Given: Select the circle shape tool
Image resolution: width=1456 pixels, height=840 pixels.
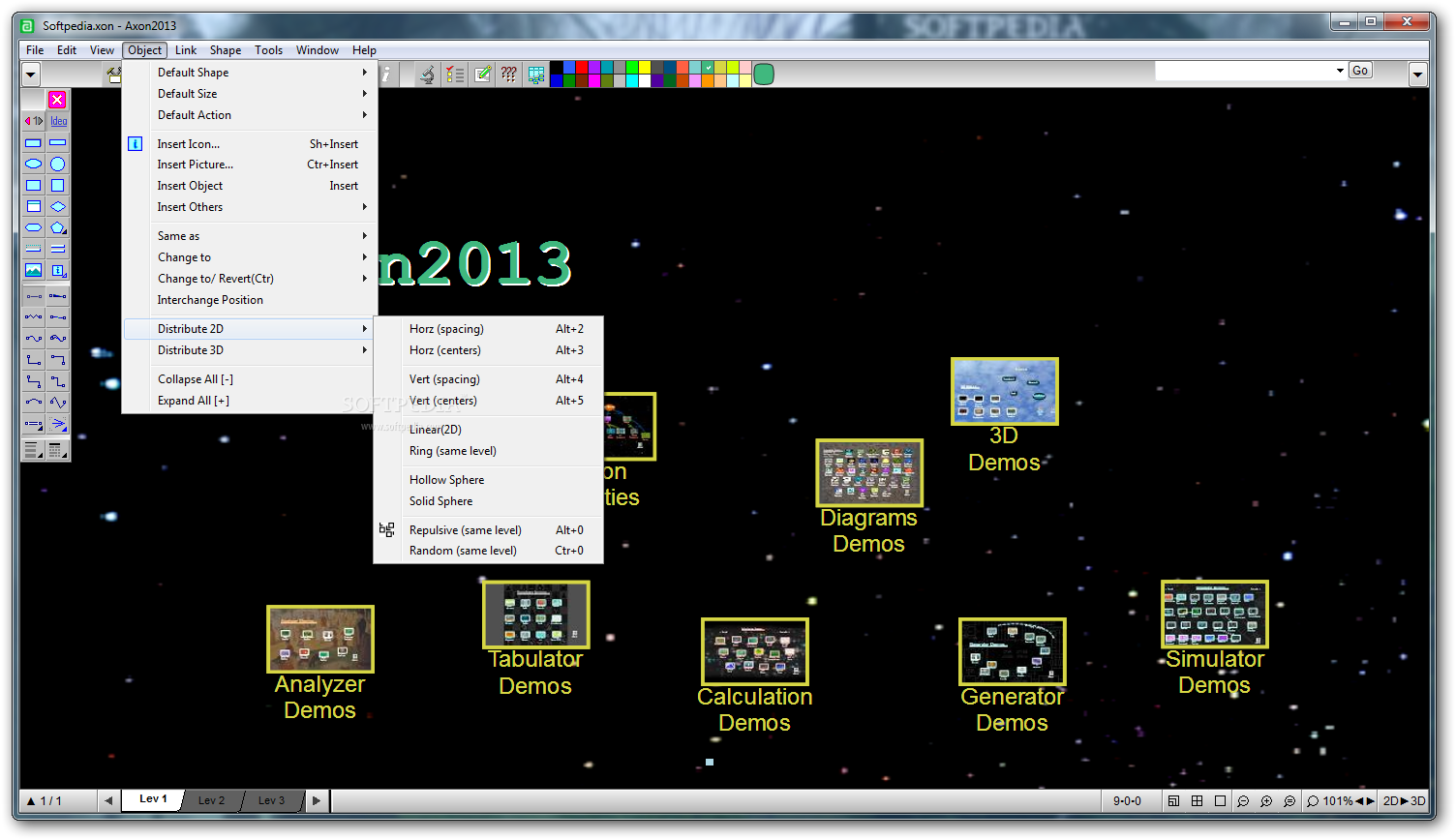Looking at the screenshot, I should [58, 164].
